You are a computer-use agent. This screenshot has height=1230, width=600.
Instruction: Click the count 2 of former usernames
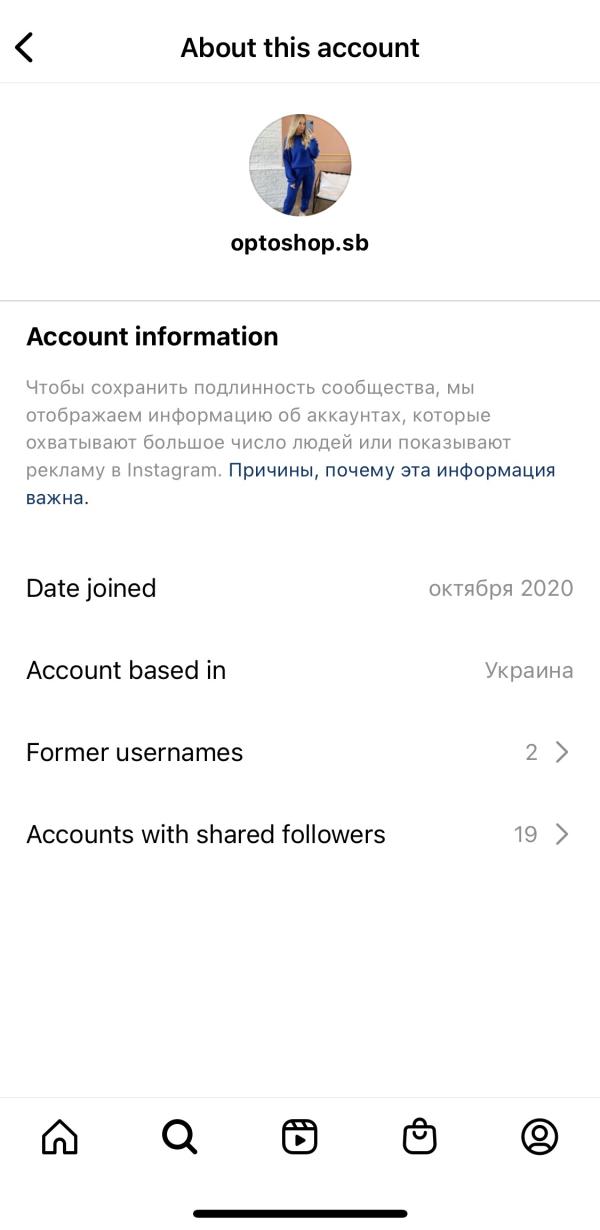[x=532, y=752]
